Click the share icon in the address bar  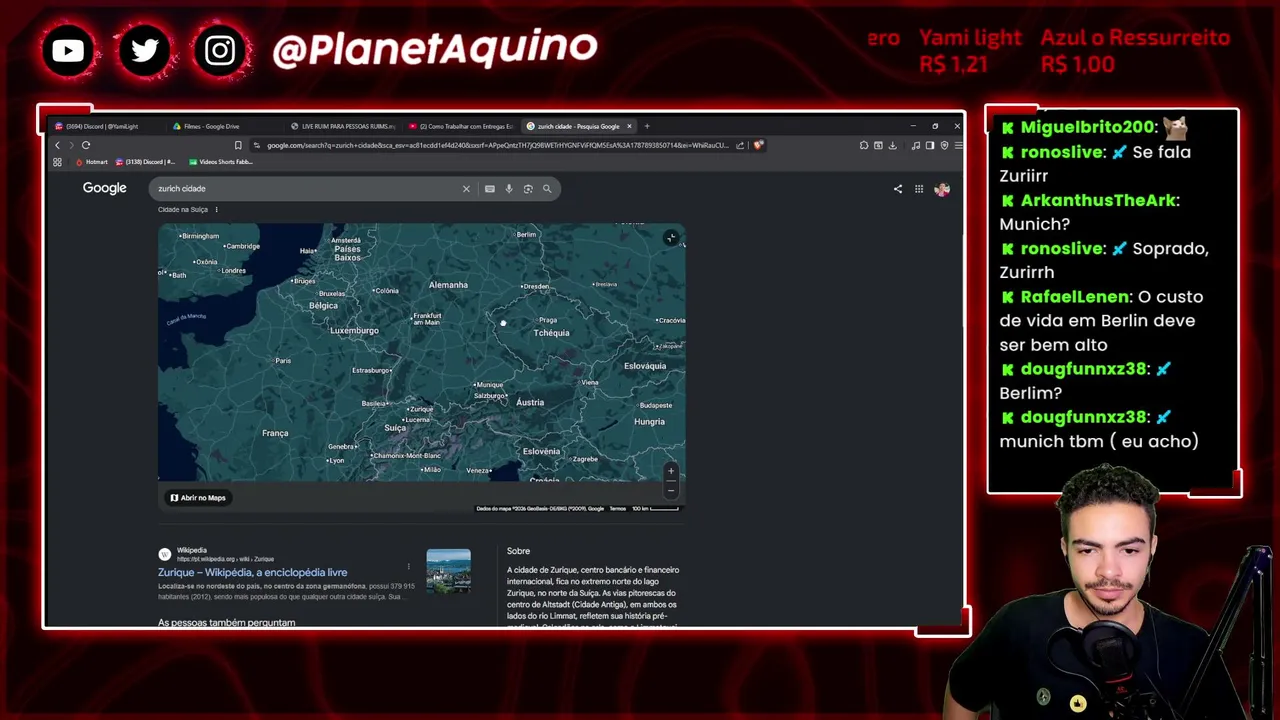click(x=740, y=145)
